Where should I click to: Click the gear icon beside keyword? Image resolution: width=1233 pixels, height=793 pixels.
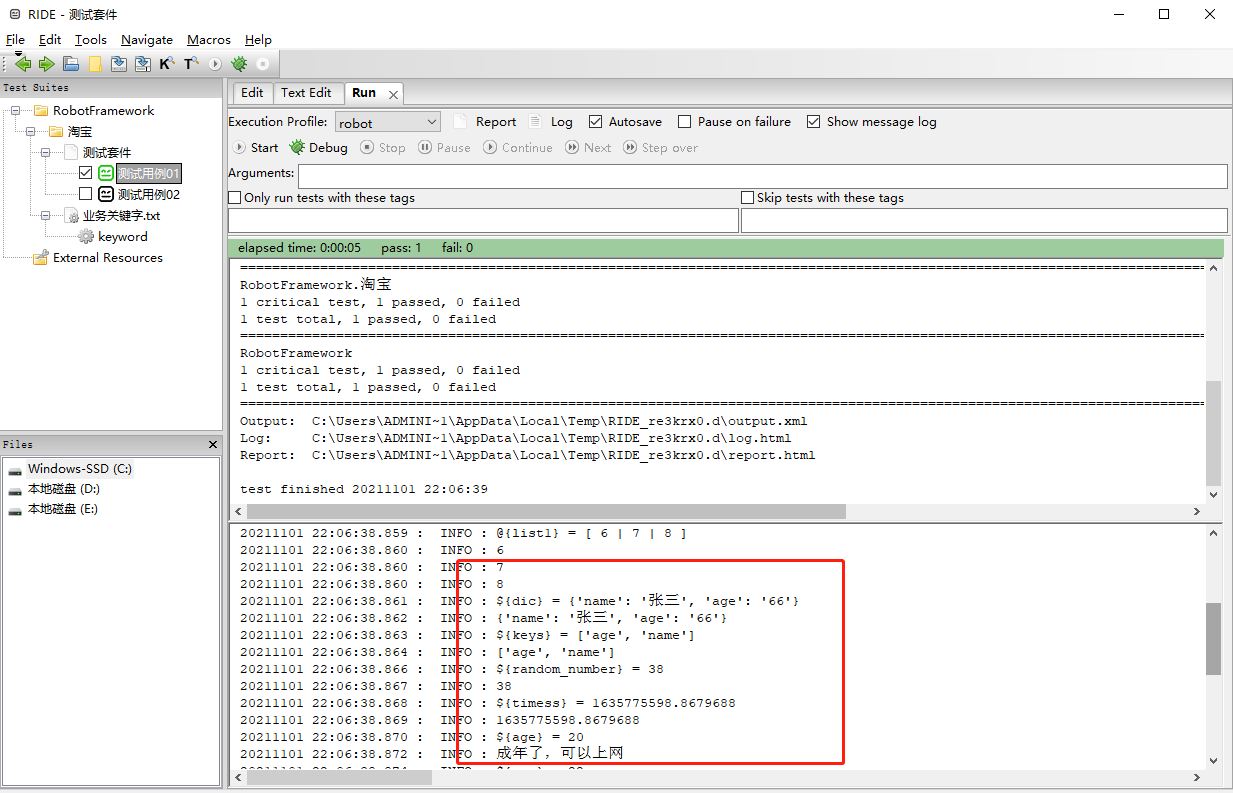click(x=87, y=237)
